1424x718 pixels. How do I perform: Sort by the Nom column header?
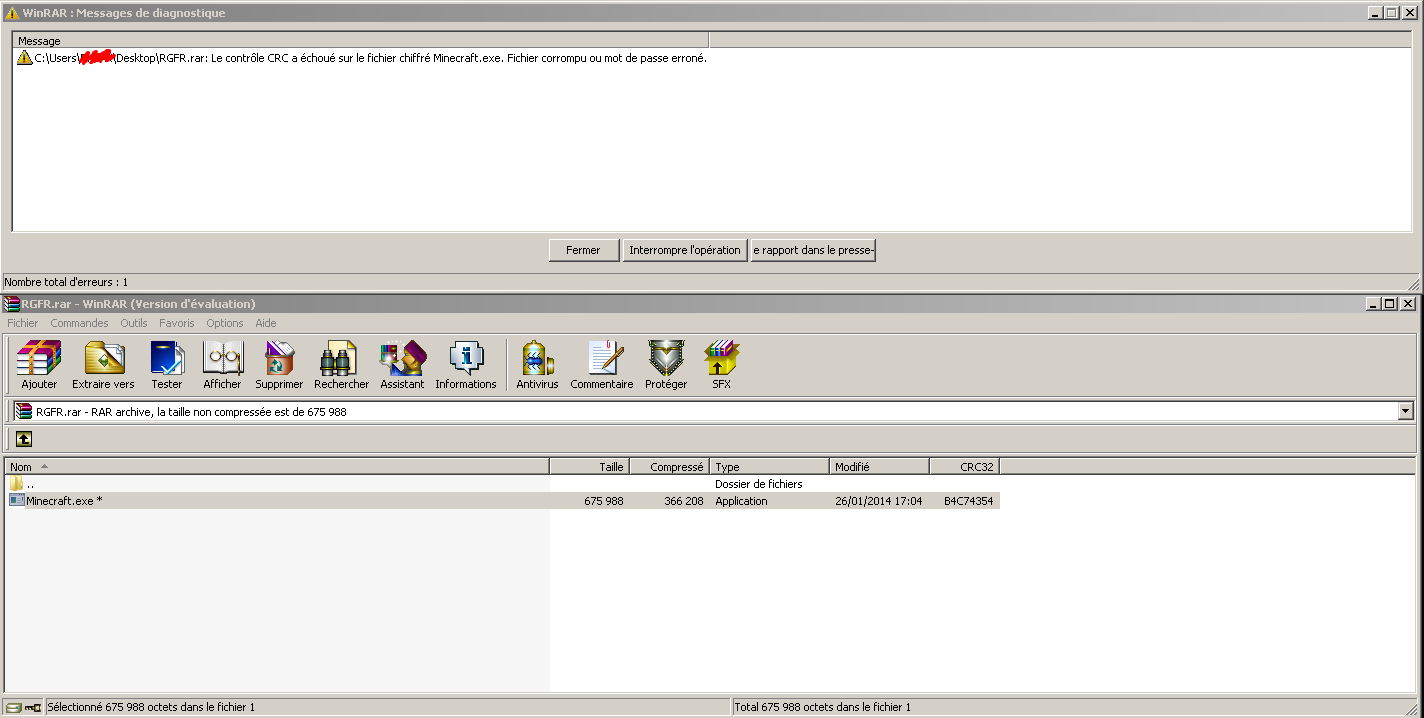(x=277, y=467)
